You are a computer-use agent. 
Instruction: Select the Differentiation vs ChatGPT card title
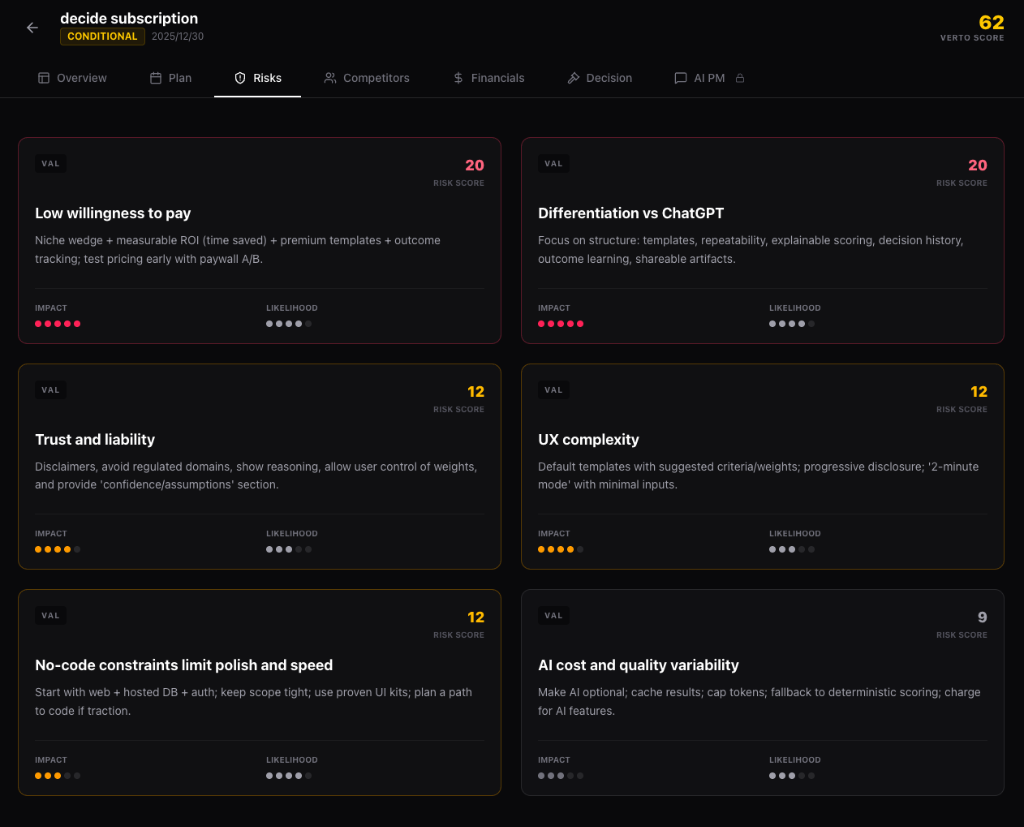click(631, 213)
